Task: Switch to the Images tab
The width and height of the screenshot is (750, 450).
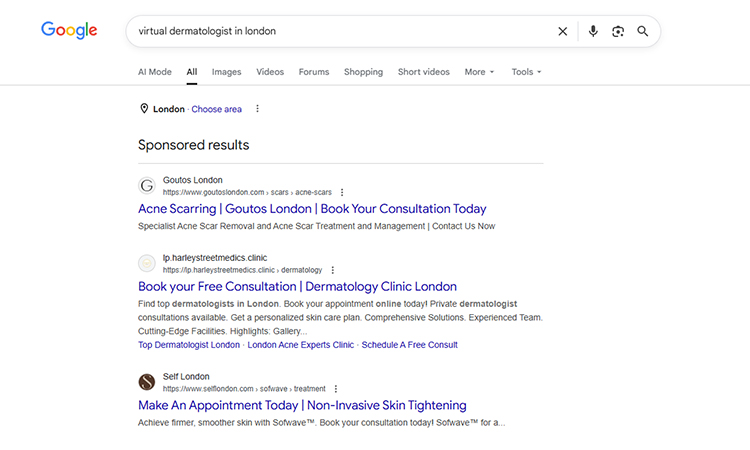Action: [x=226, y=72]
